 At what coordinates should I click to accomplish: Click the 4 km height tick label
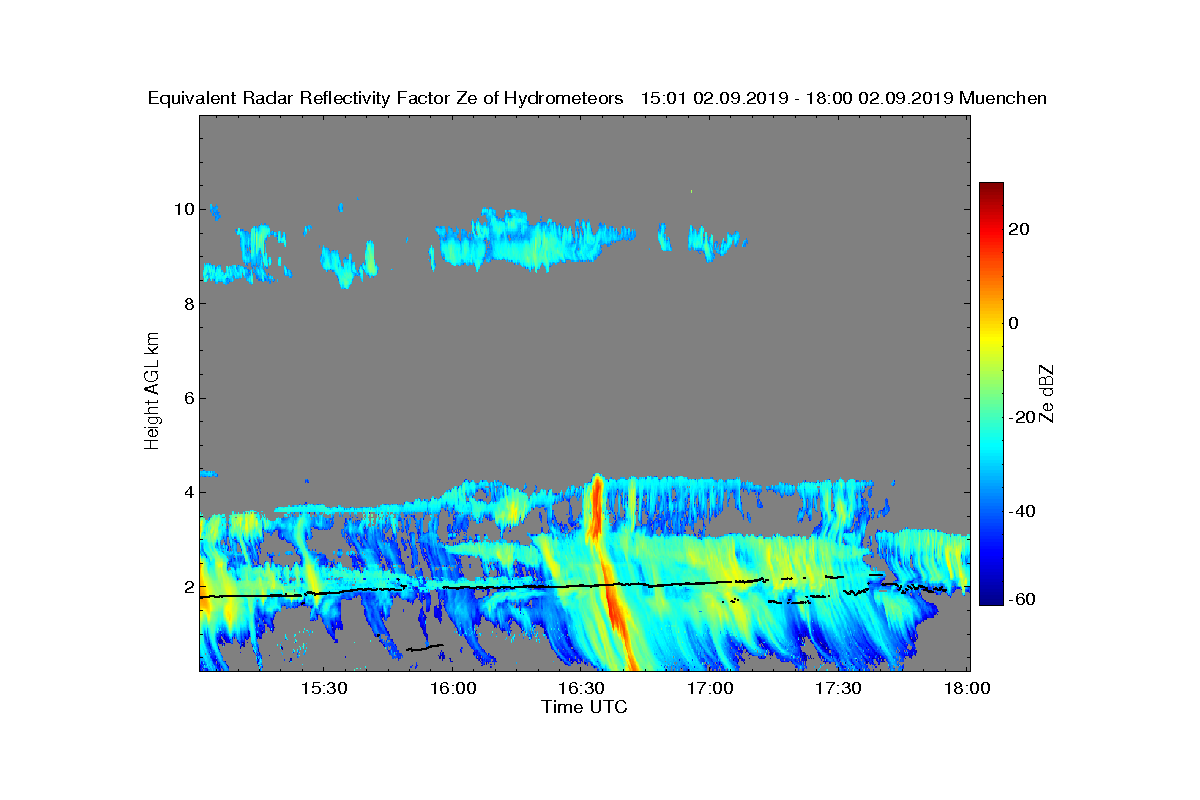(x=187, y=492)
